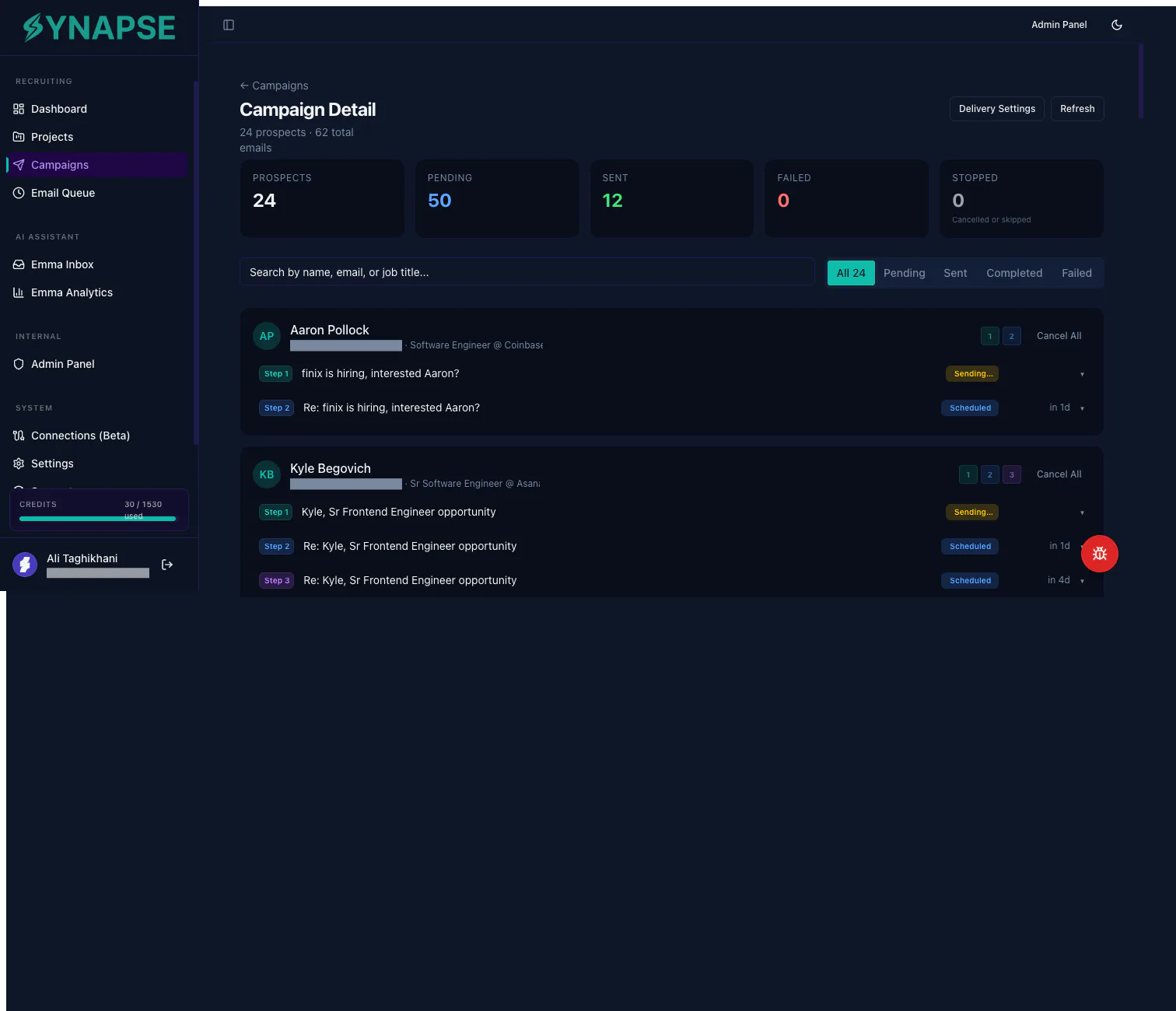1176x1011 pixels.
Task: Cancel all emails for Aaron Pollock
Action: pos(1059,336)
